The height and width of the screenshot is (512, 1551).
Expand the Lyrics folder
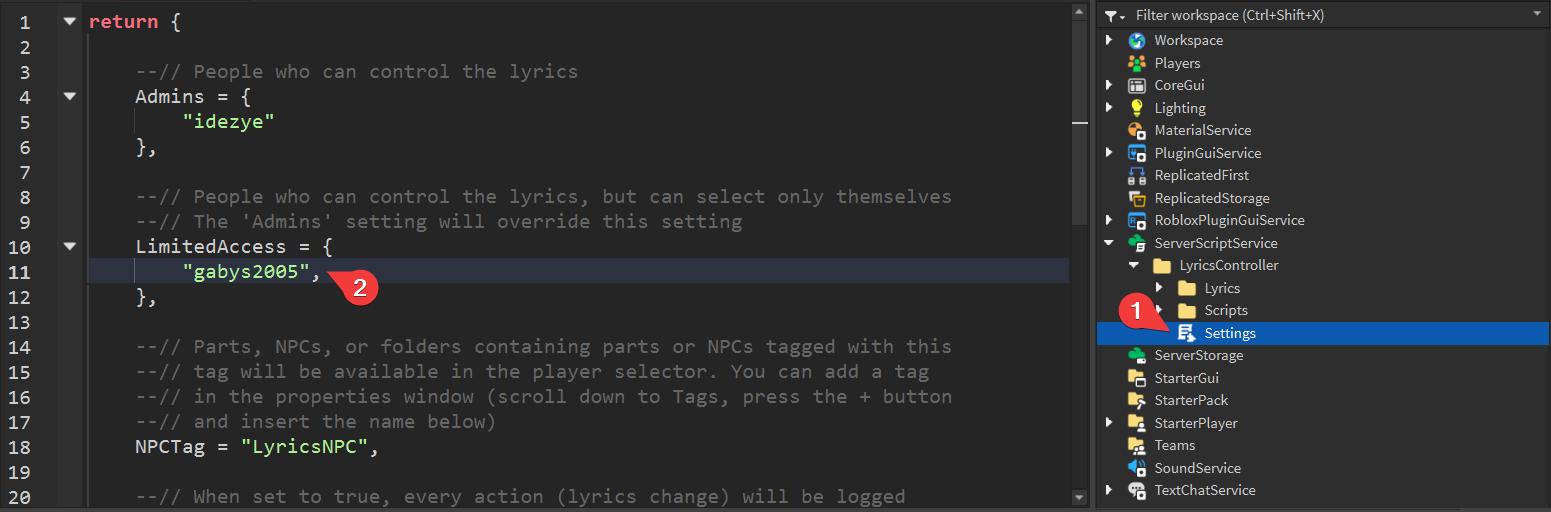tap(1159, 288)
